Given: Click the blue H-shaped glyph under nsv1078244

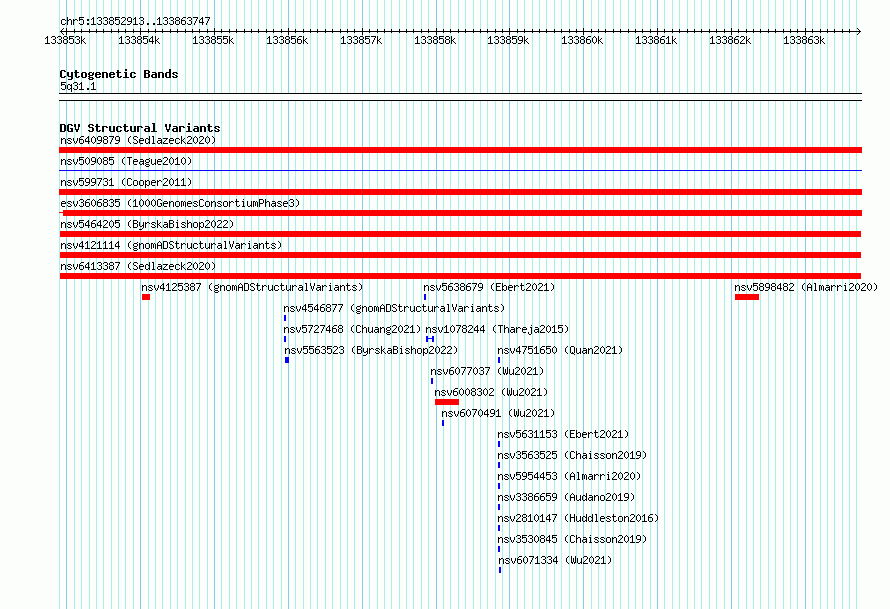Looking at the screenshot, I should point(430,339).
